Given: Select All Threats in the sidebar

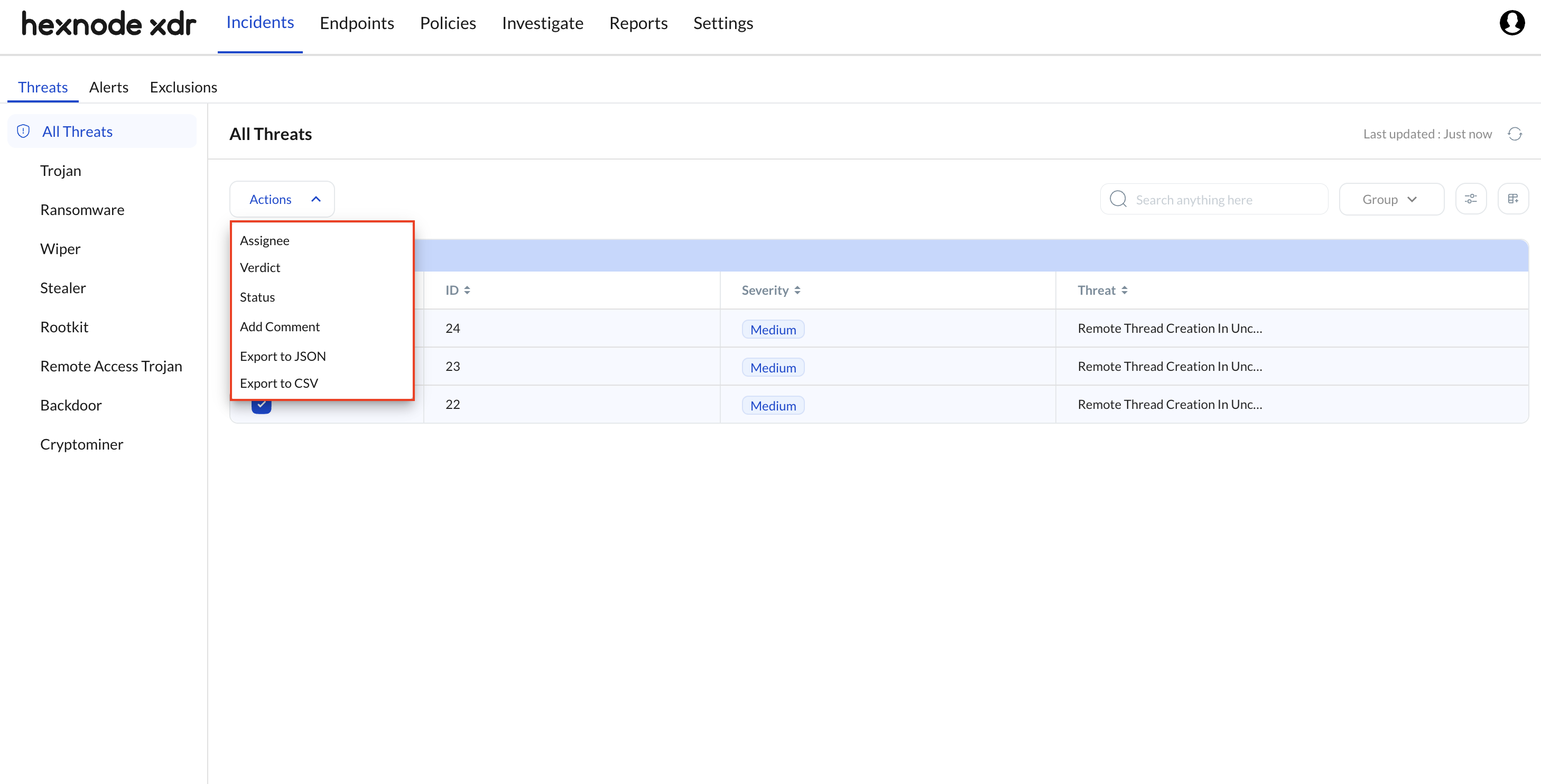Looking at the screenshot, I should tap(101, 132).
